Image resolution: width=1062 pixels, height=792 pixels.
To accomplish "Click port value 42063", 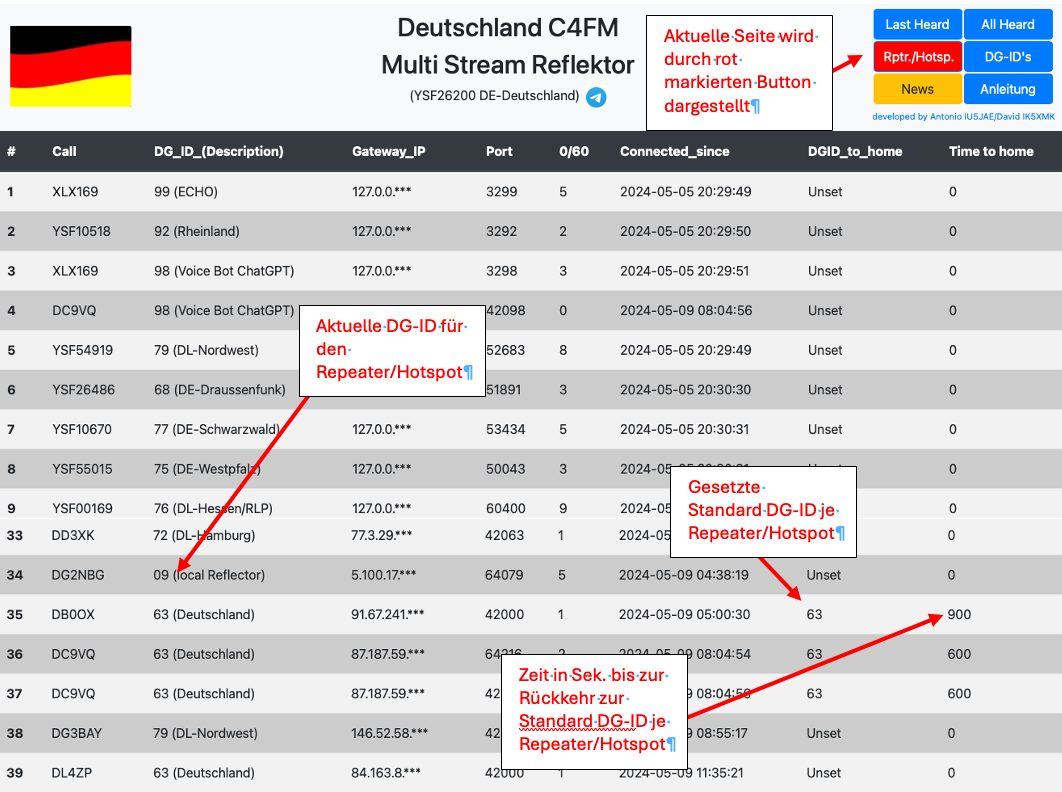I will click(x=504, y=535).
